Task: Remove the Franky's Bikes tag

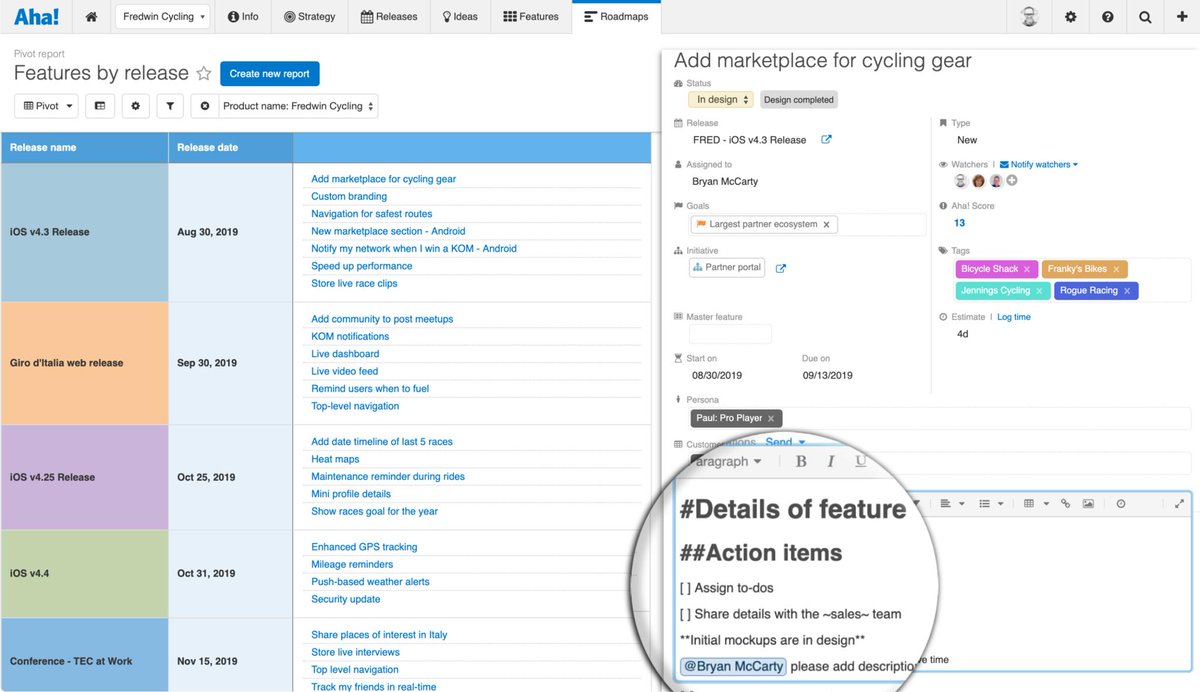Action: click(1117, 269)
